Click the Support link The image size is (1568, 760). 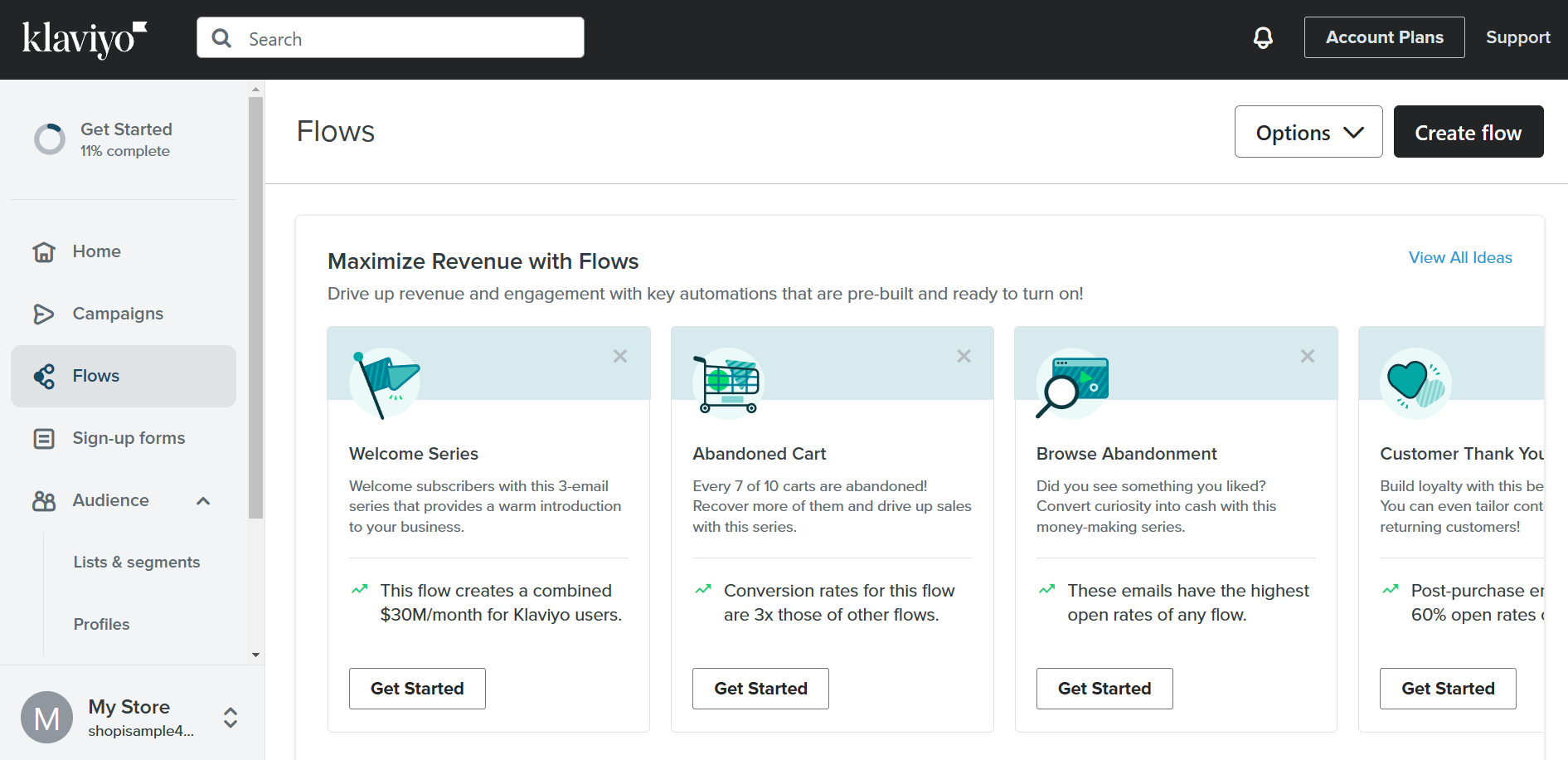point(1517,37)
